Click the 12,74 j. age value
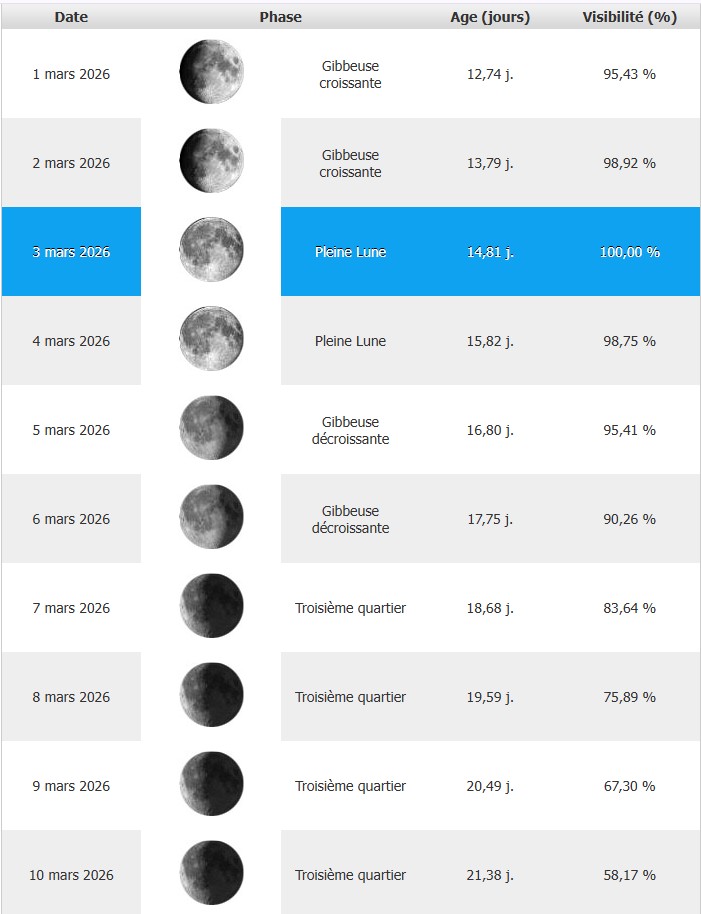Viewport: 701px width, 914px height. 490,74
